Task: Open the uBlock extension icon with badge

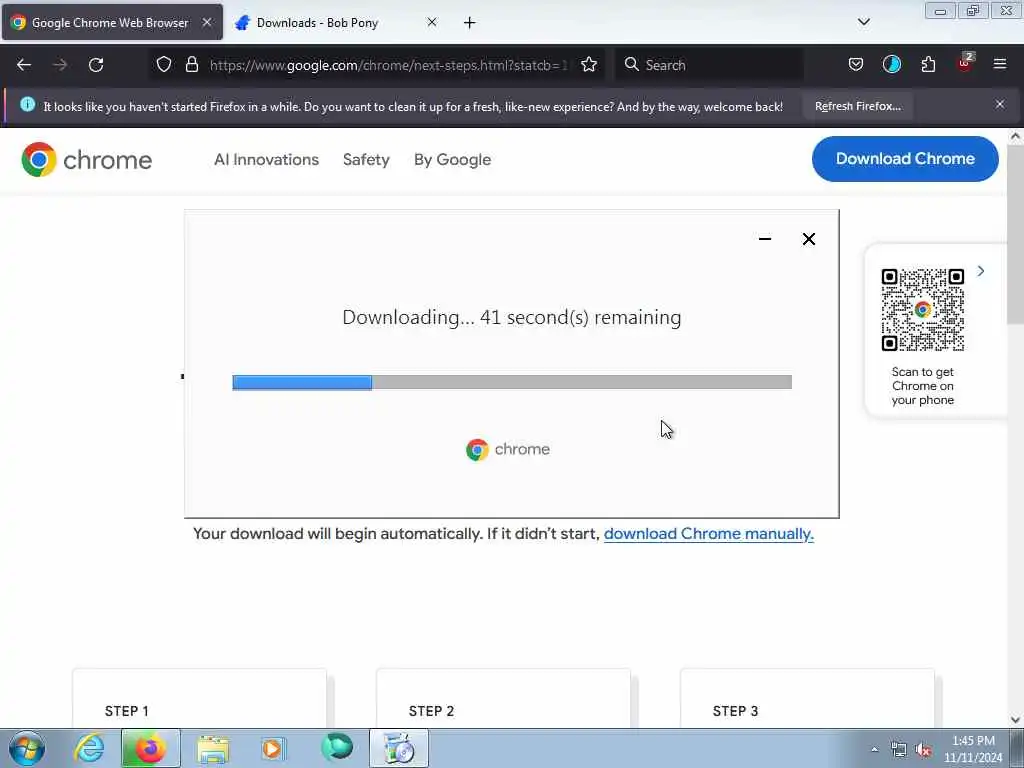Action: coord(965,63)
